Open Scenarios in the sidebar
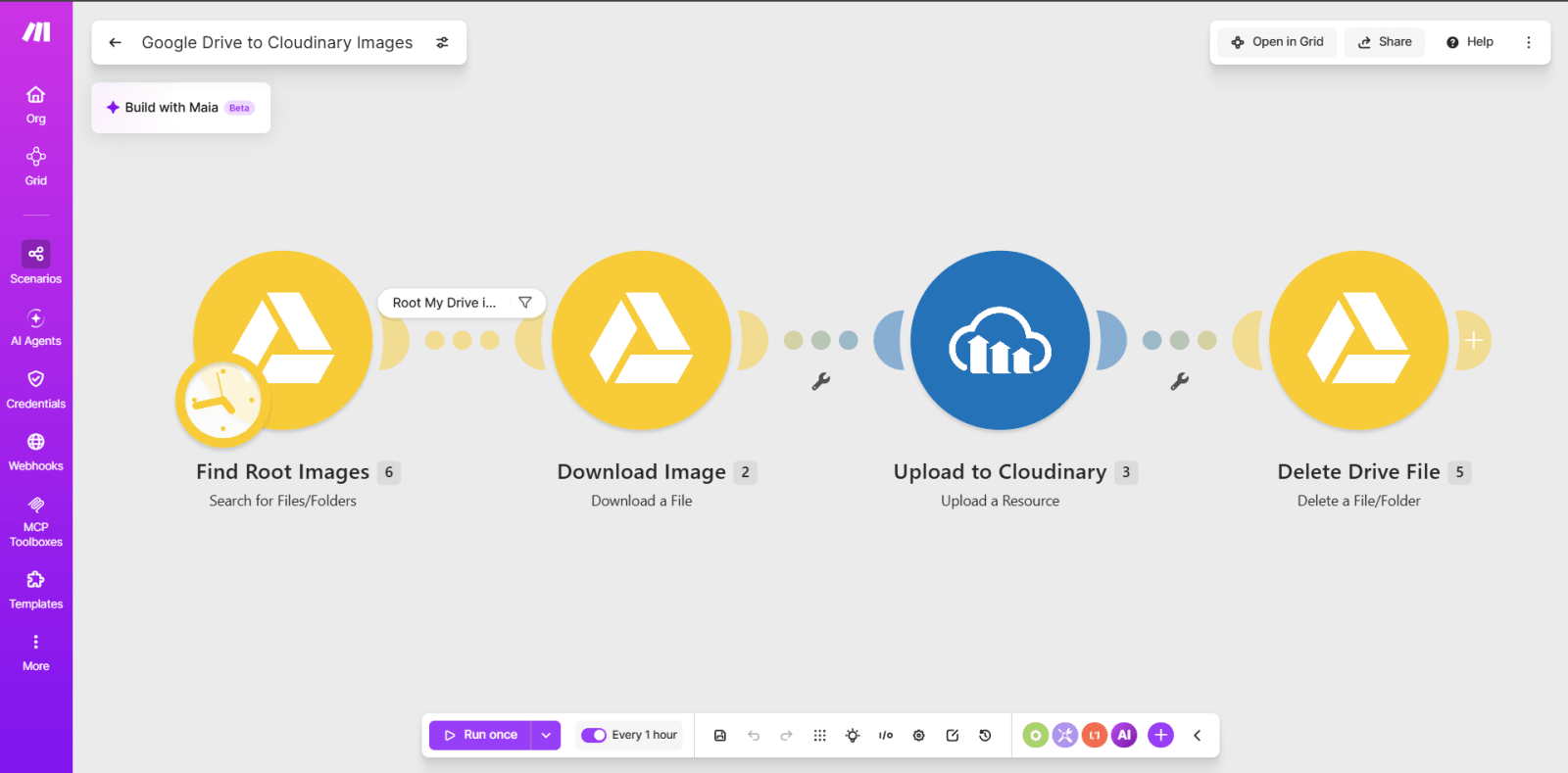The width and height of the screenshot is (1568, 773). (36, 264)
